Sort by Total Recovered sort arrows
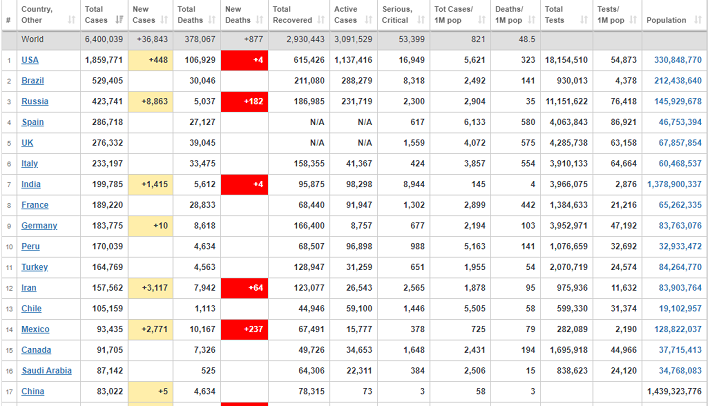This screenshot has height=406, width=710. click(x=321, y=20)
